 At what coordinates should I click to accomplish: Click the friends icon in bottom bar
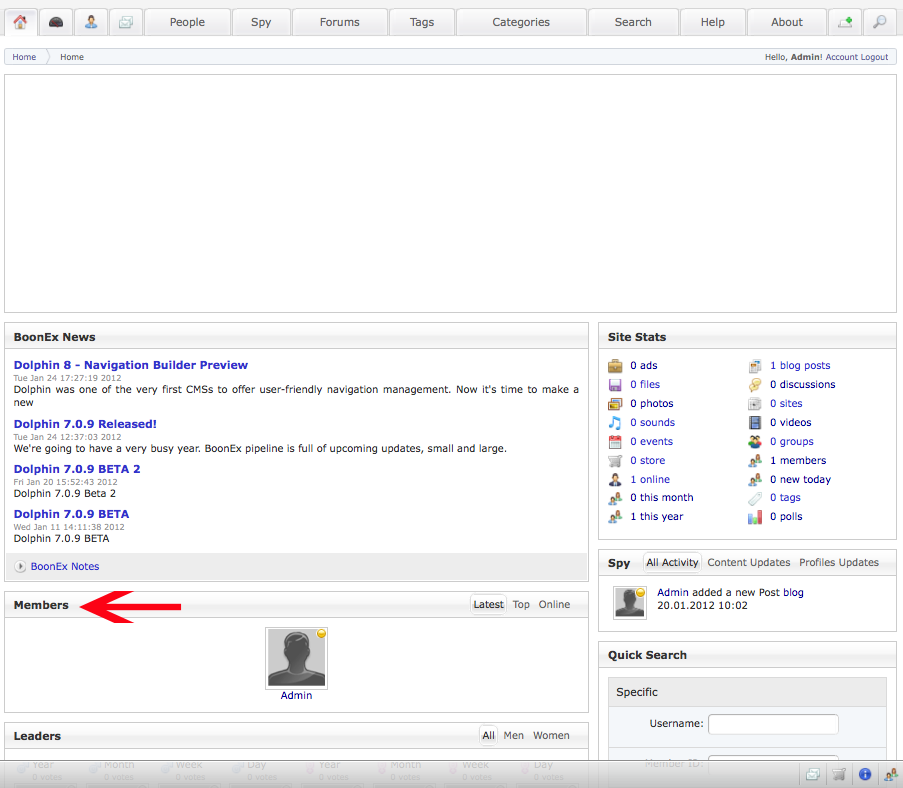click(890, 774)
